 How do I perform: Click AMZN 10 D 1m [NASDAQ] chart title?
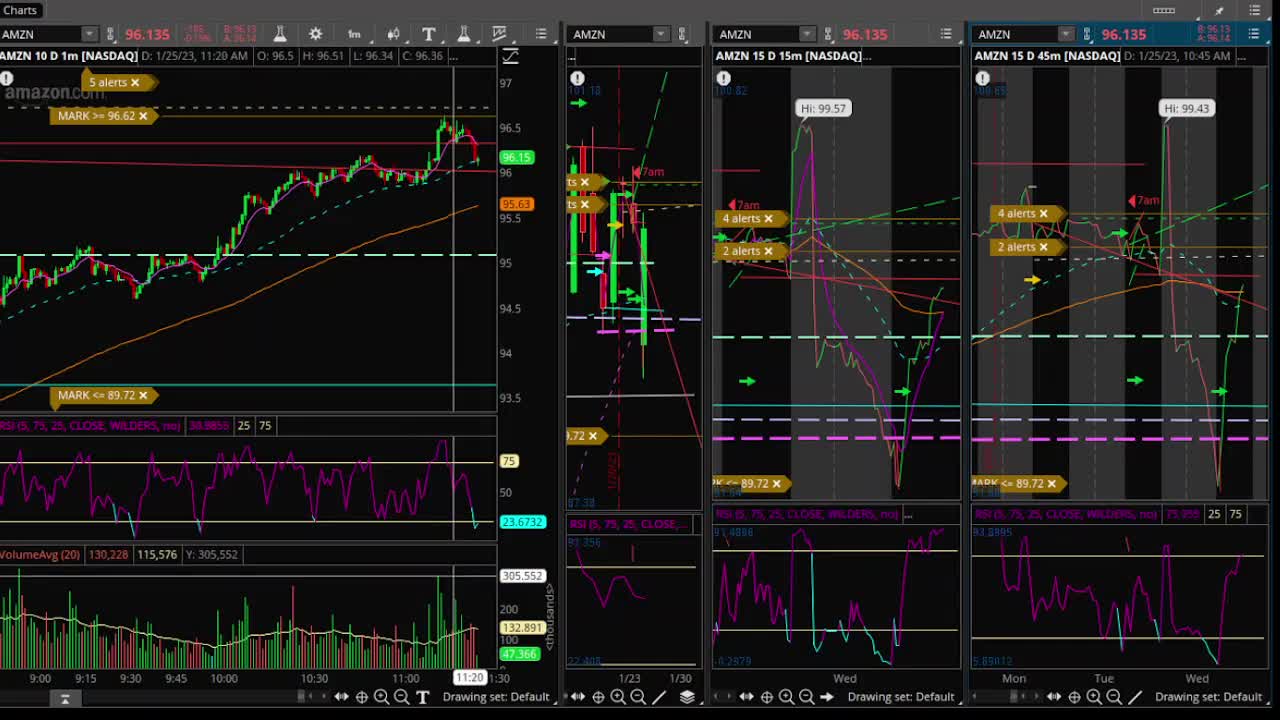click(x=68, y=56)
